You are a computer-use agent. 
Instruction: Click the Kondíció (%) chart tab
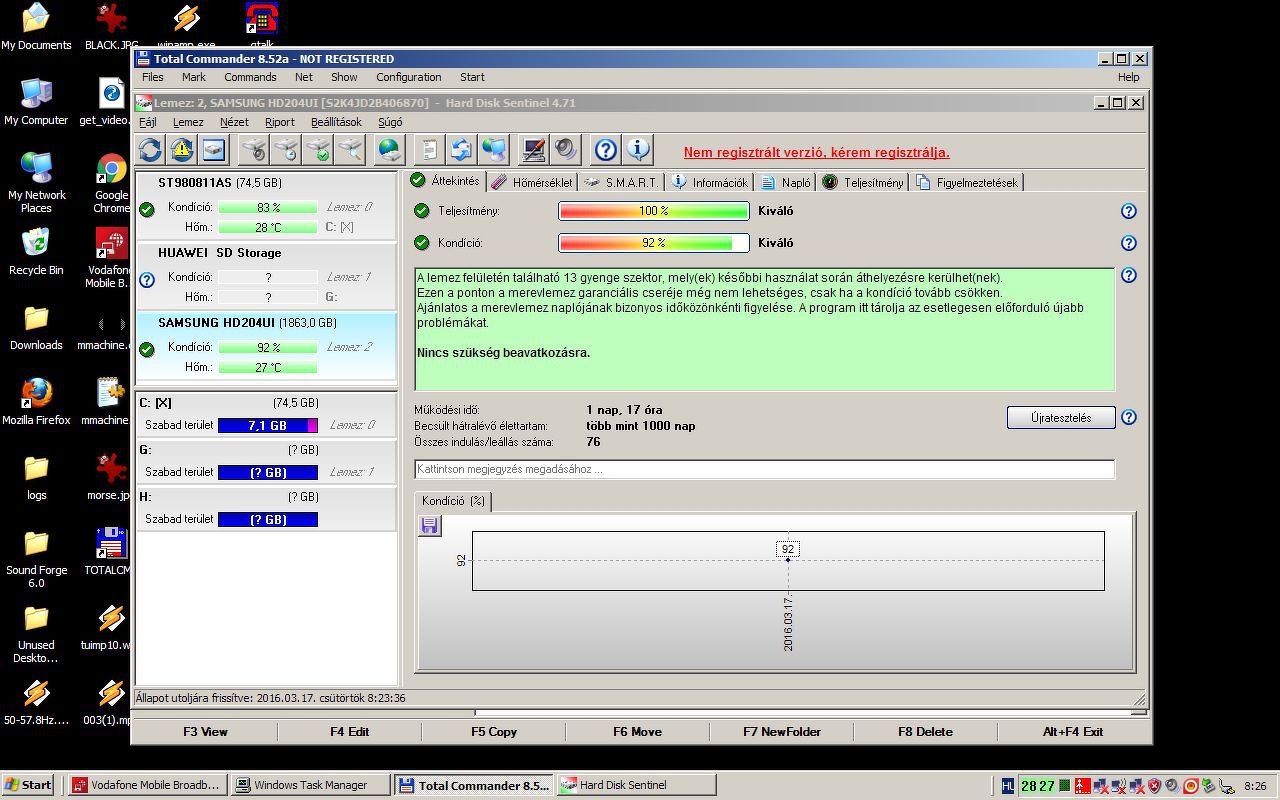(453, 501)
